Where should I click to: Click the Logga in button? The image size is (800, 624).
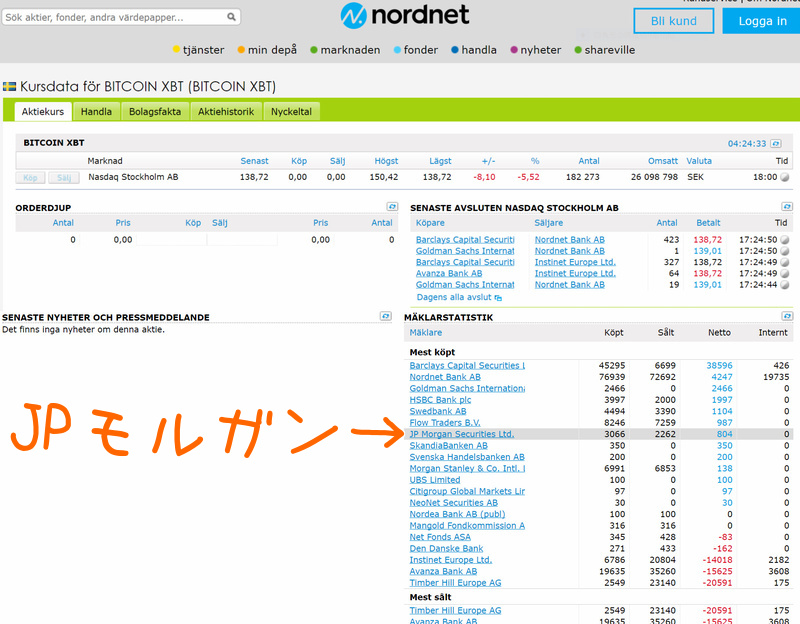pyautogui.click(x=762, y=21)
